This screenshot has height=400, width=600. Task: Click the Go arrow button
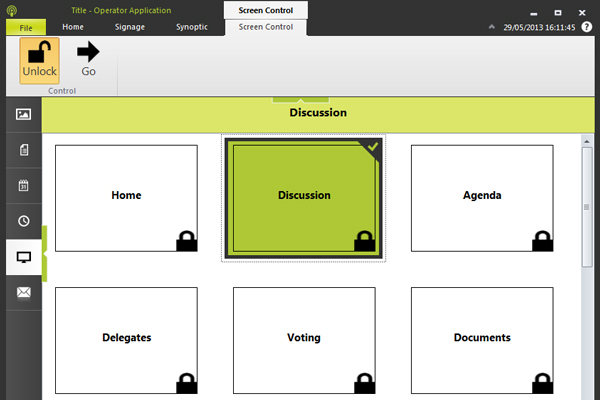(88, 59)
